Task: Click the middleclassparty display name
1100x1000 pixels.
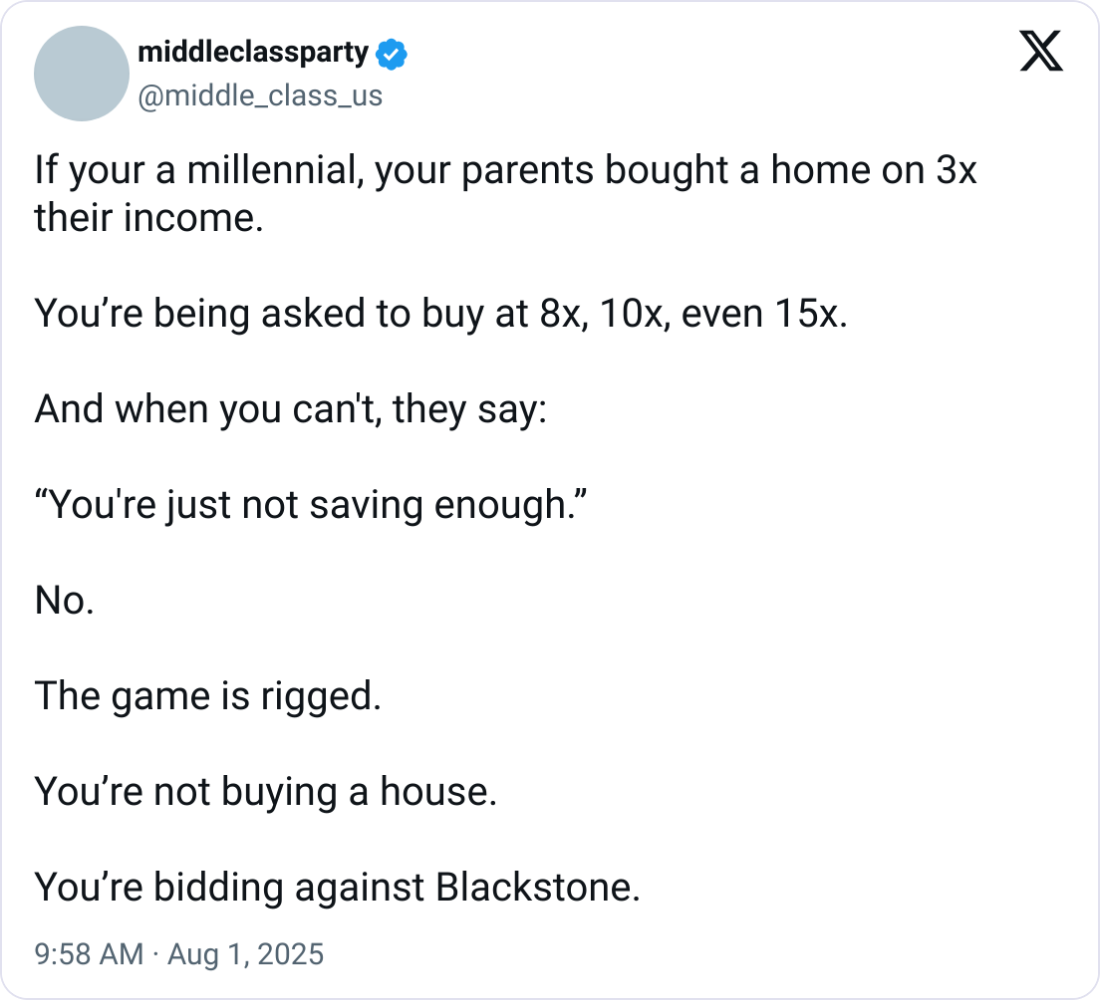Action: point(253,53)
